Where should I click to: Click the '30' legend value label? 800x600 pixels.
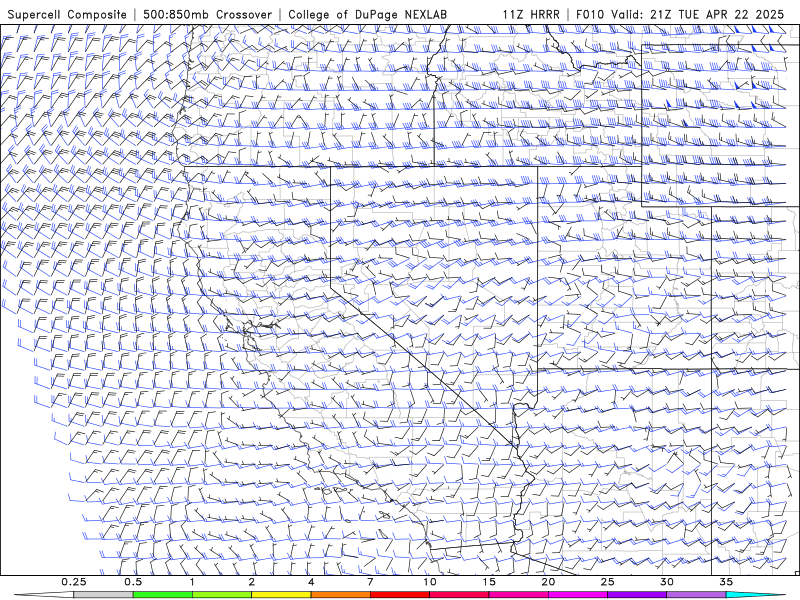coord(667,582)
